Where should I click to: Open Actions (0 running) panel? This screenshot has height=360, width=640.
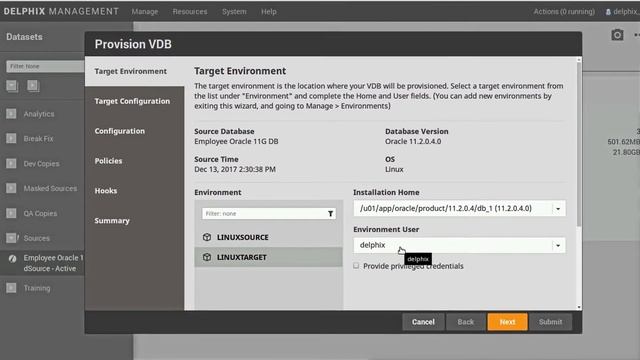pyautogui.click(x=564, y=12)
